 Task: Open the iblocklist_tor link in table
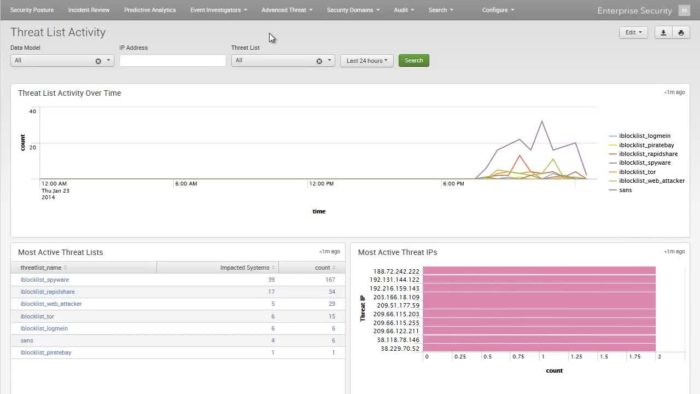37,316
